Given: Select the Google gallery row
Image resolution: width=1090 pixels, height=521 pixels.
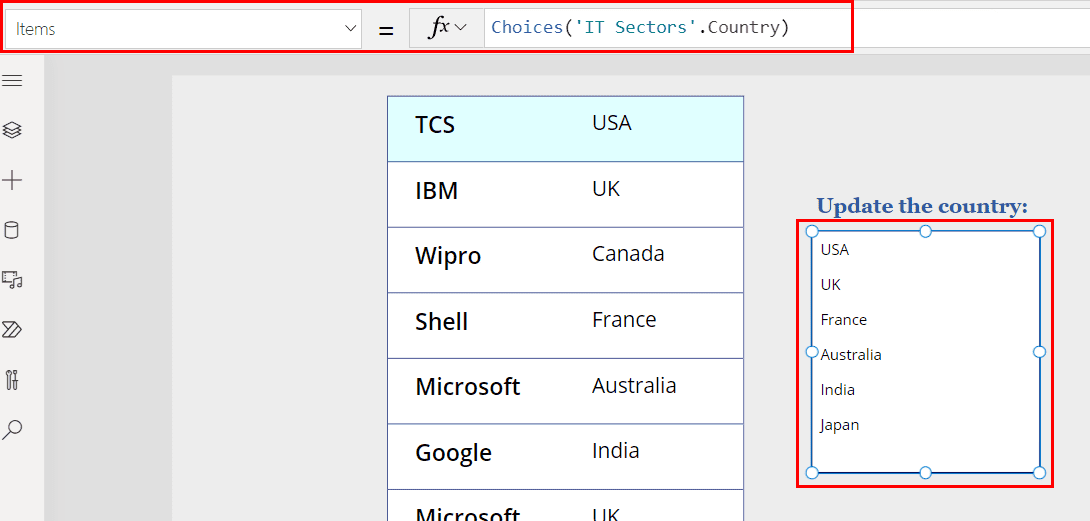Looking at the screenshot, I should coord(565,456).
